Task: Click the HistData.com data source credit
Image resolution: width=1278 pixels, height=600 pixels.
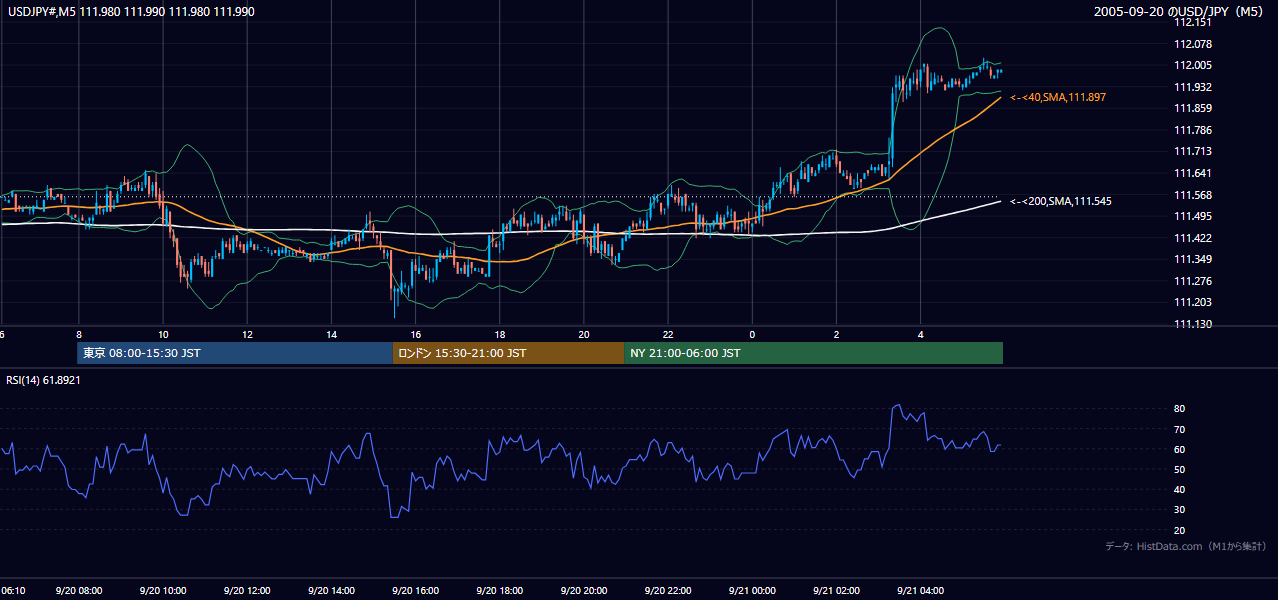Action: [1186, 546]
